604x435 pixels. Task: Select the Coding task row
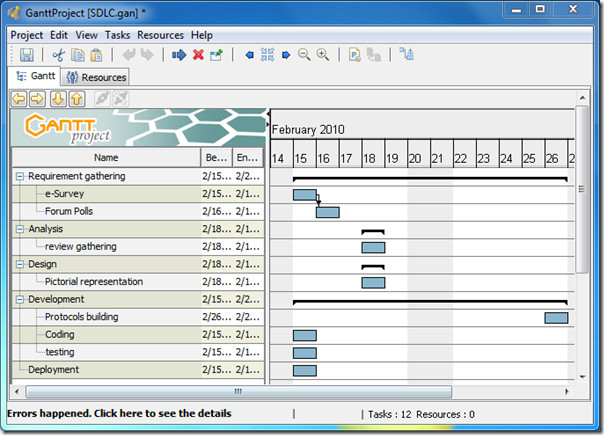click(x=138, y=334)
